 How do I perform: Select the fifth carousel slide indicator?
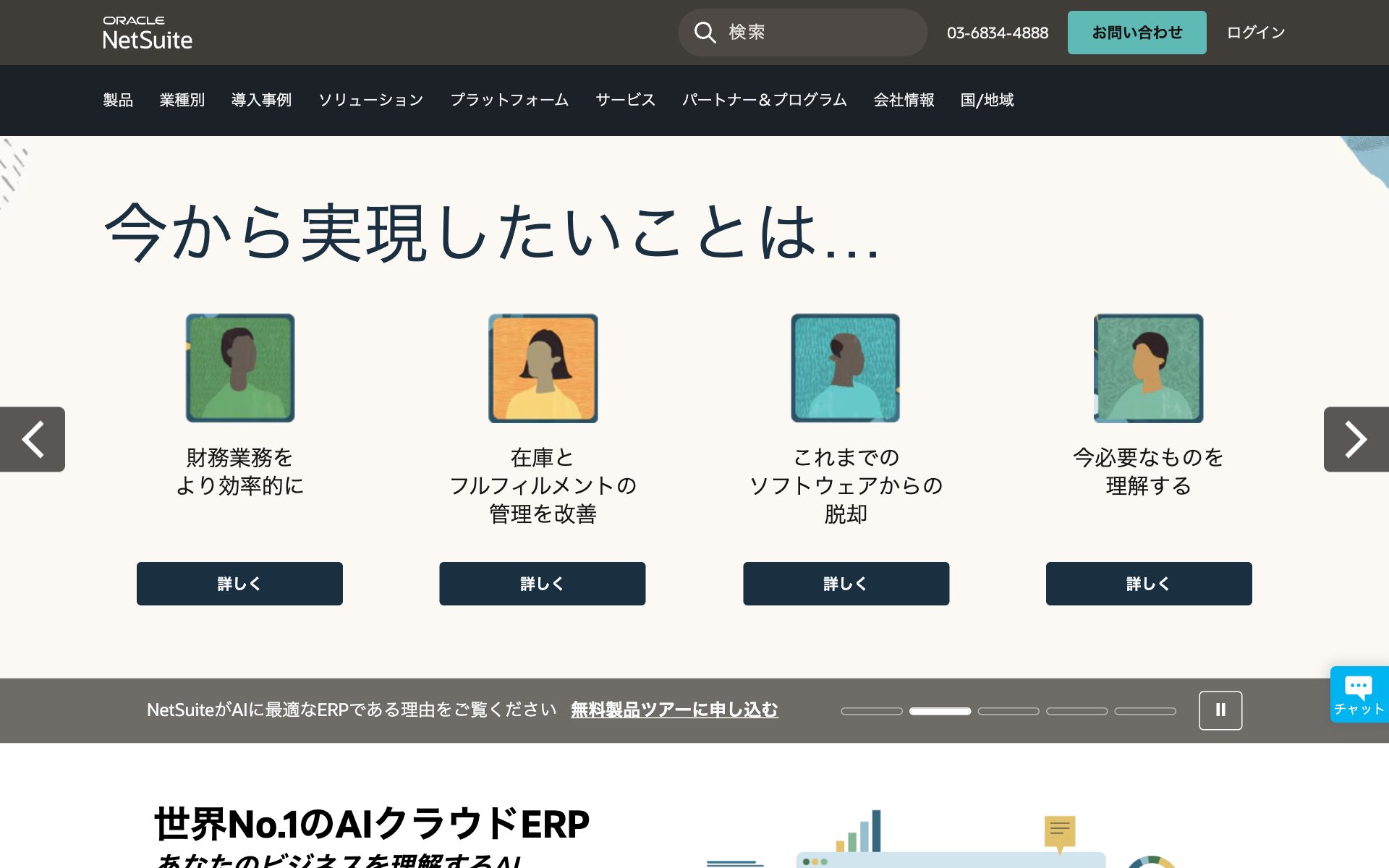pyautogui.click(x=1145, y=711)
